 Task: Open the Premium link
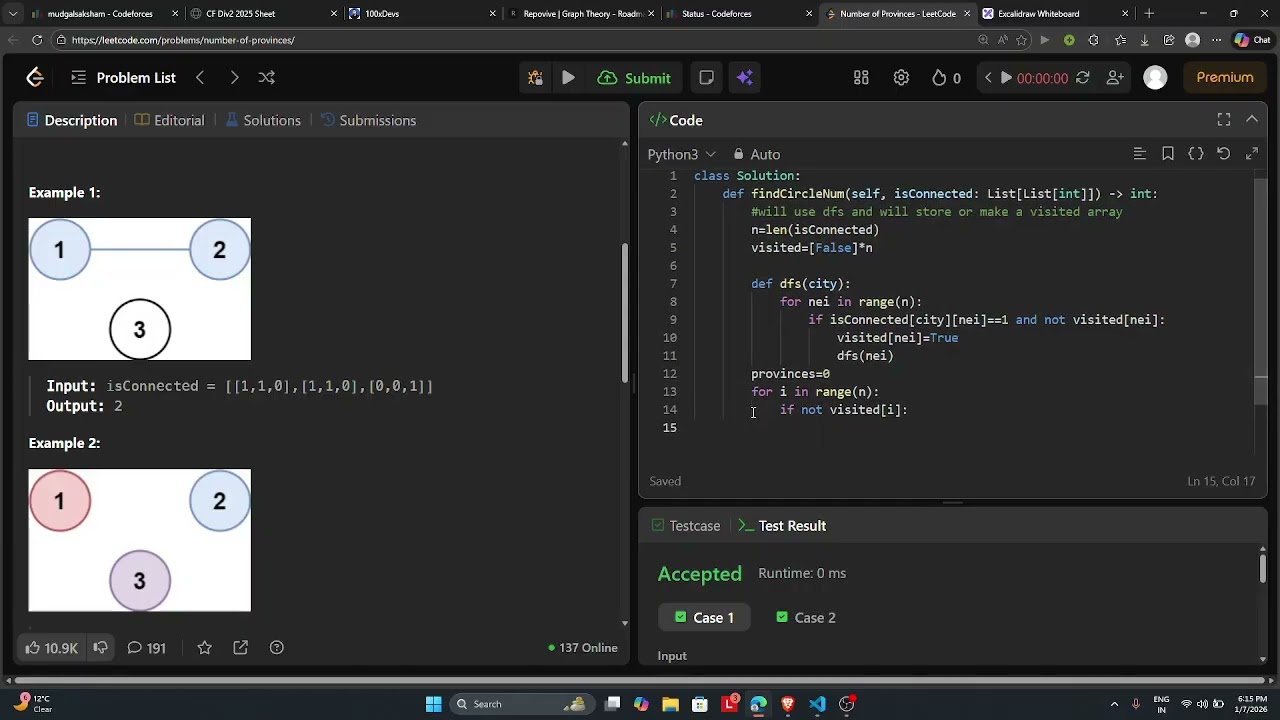click(1225, 77)
